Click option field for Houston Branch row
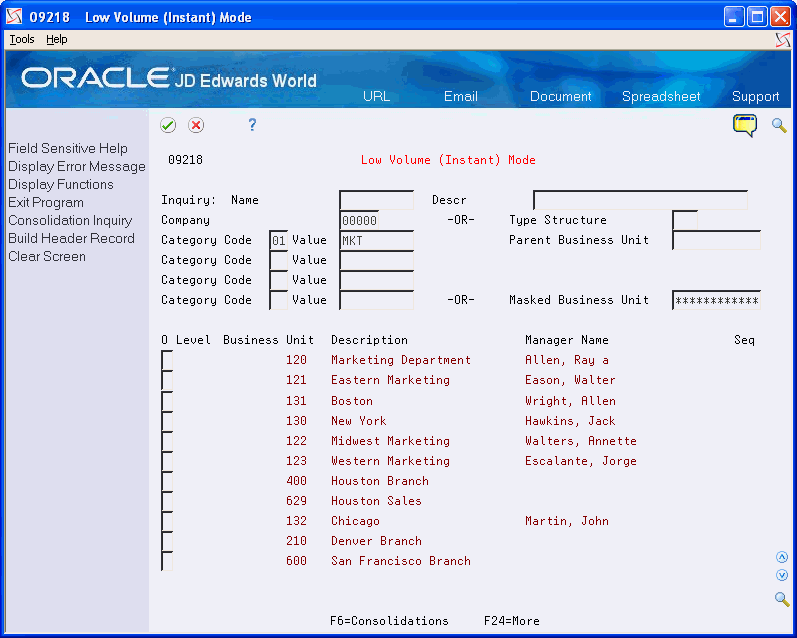 coord(167,481)
